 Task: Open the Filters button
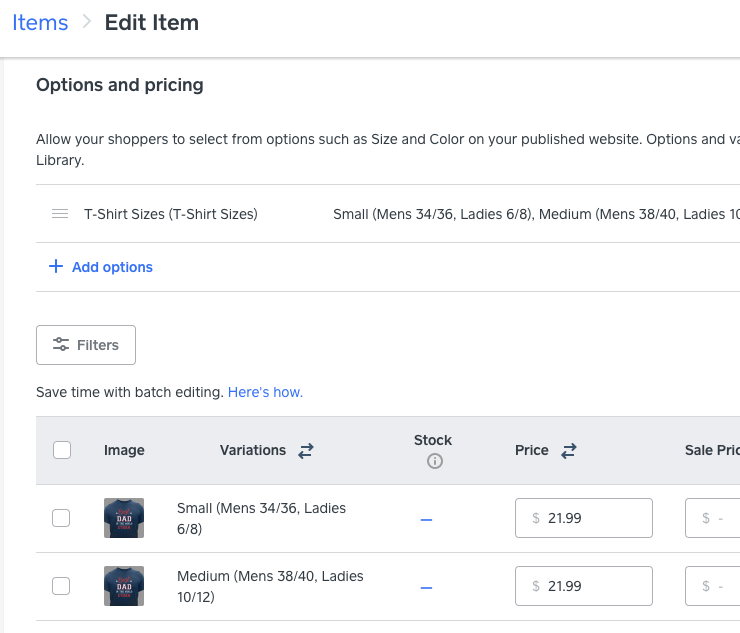click(86, 345)
